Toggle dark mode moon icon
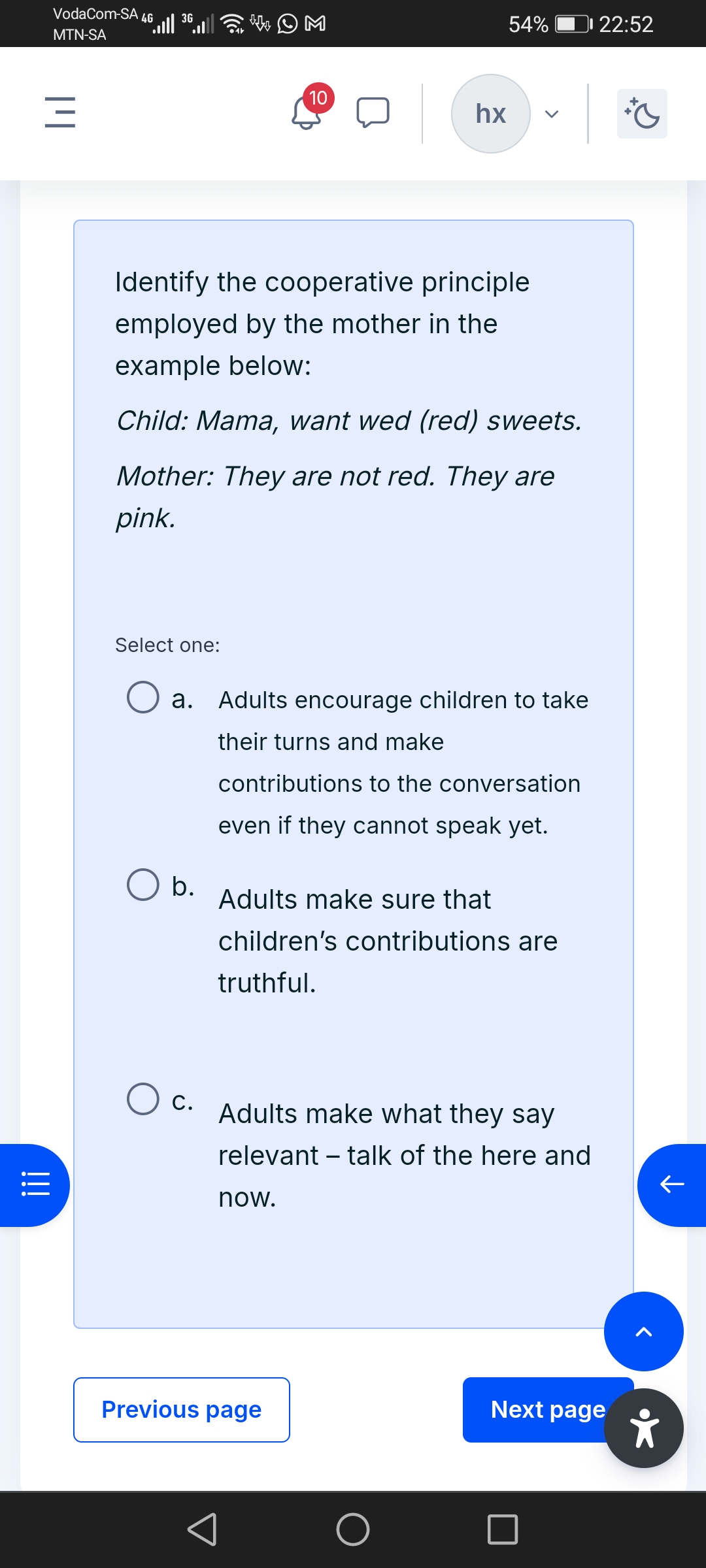706x1568 pixels. [642, 114]
